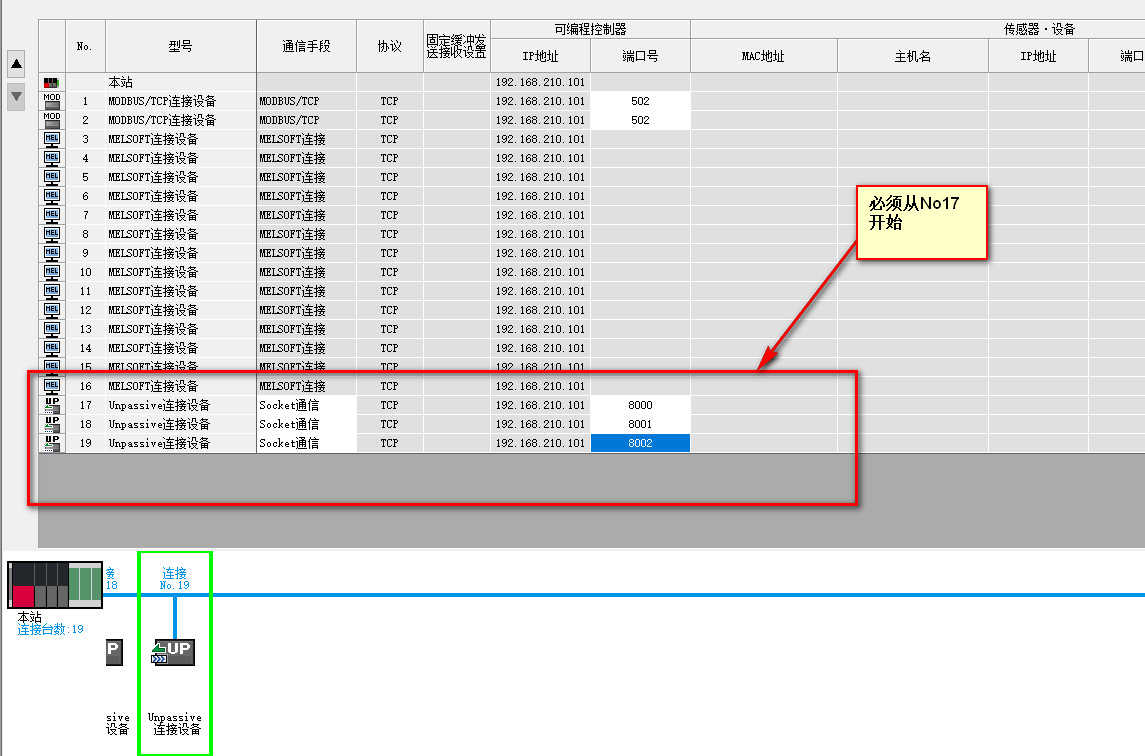Click the move-up arrow button
The image size is (1145, 756).
point(16,65)
